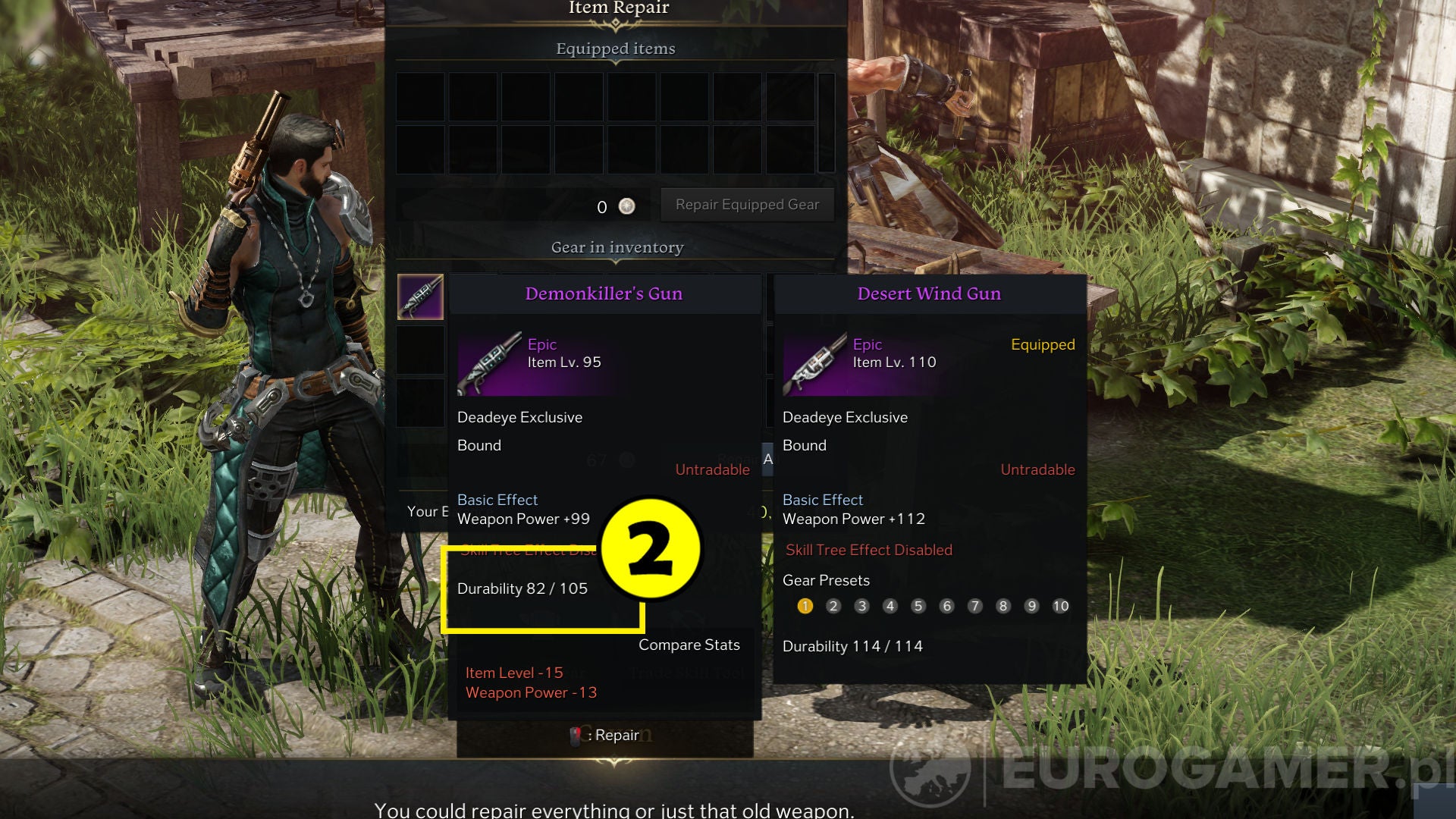Viewport: 1456px width, 819px height.
Task: Click the equipped items scrollbar
Action: pos(827,123)
